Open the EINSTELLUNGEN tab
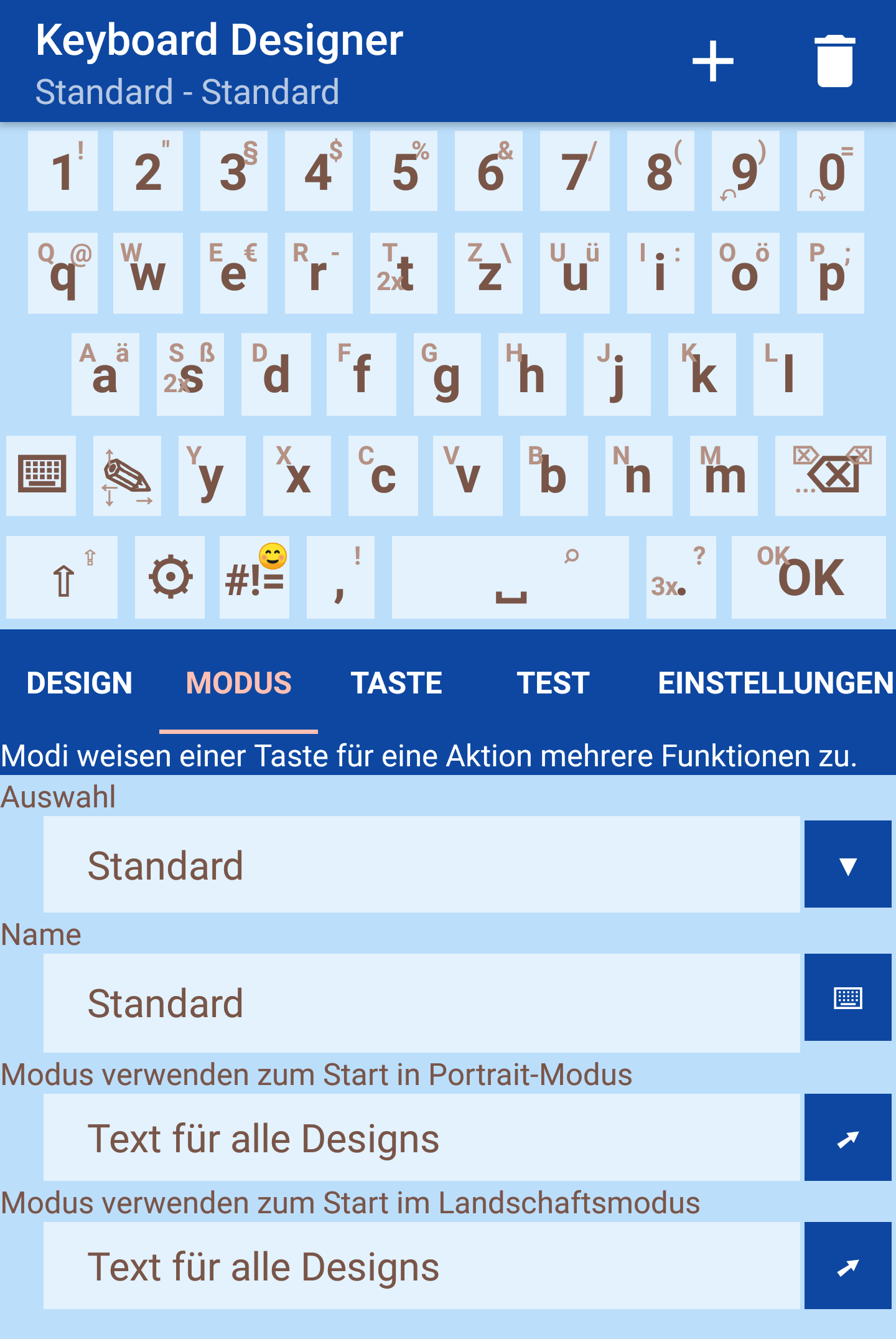This screenshot has width=896, height=1339. tap(775, 683)
